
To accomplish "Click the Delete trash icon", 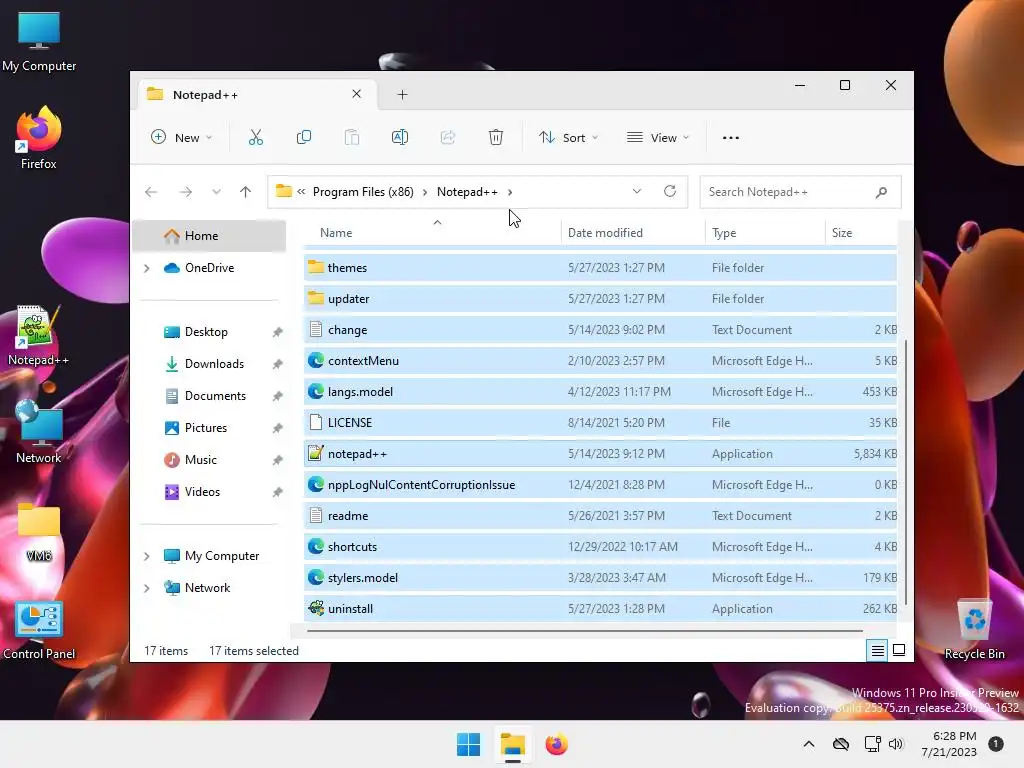I will (496, 138).
